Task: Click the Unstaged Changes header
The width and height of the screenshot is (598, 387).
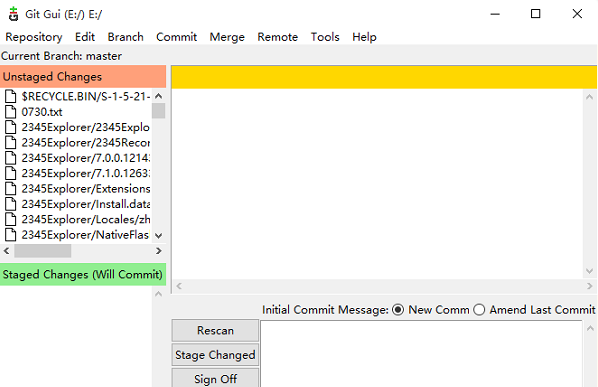Action: point(83,77)
